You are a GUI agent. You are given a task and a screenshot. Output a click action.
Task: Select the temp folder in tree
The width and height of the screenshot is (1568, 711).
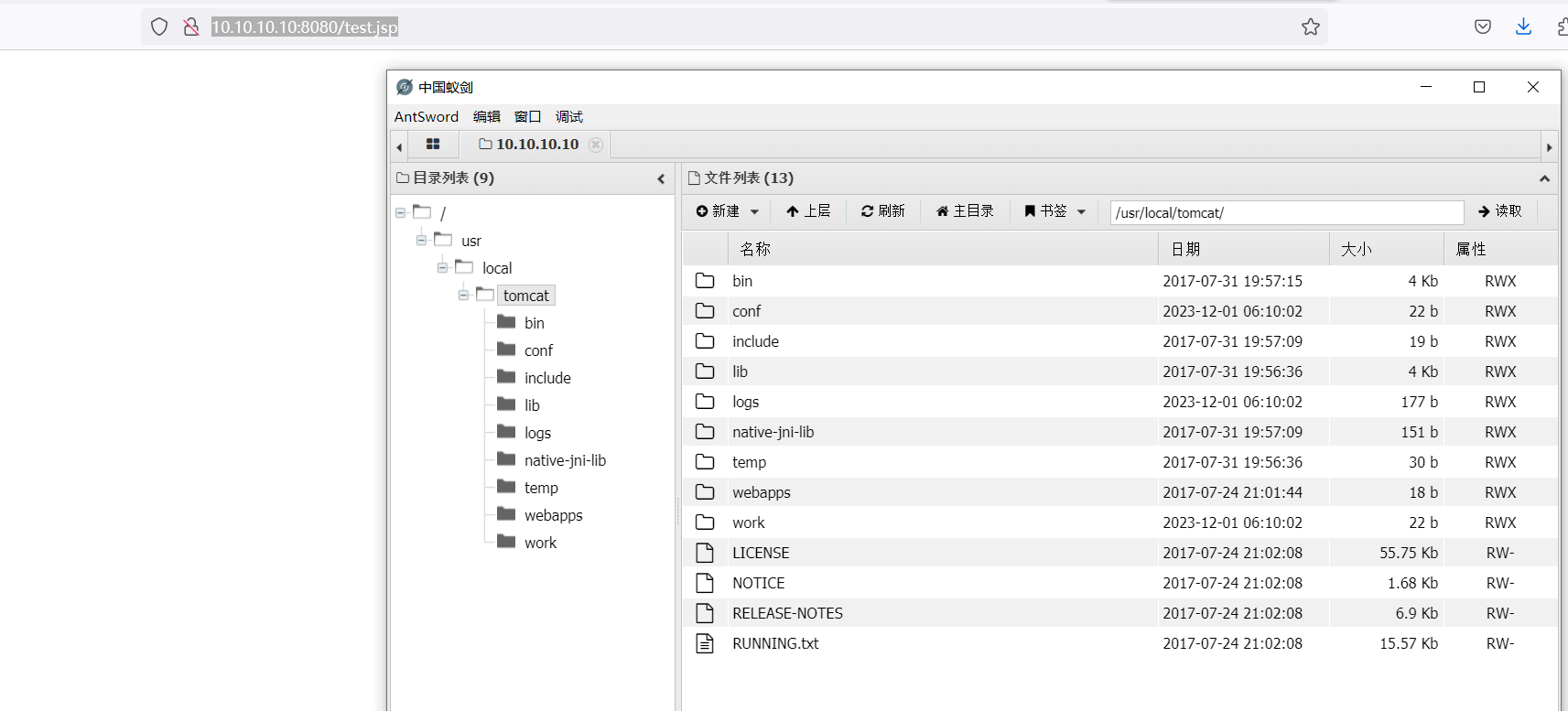[x=541, y=488]
